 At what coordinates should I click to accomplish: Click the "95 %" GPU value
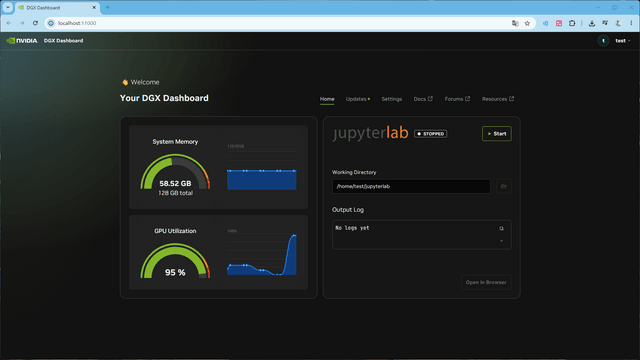pos(175,272)
